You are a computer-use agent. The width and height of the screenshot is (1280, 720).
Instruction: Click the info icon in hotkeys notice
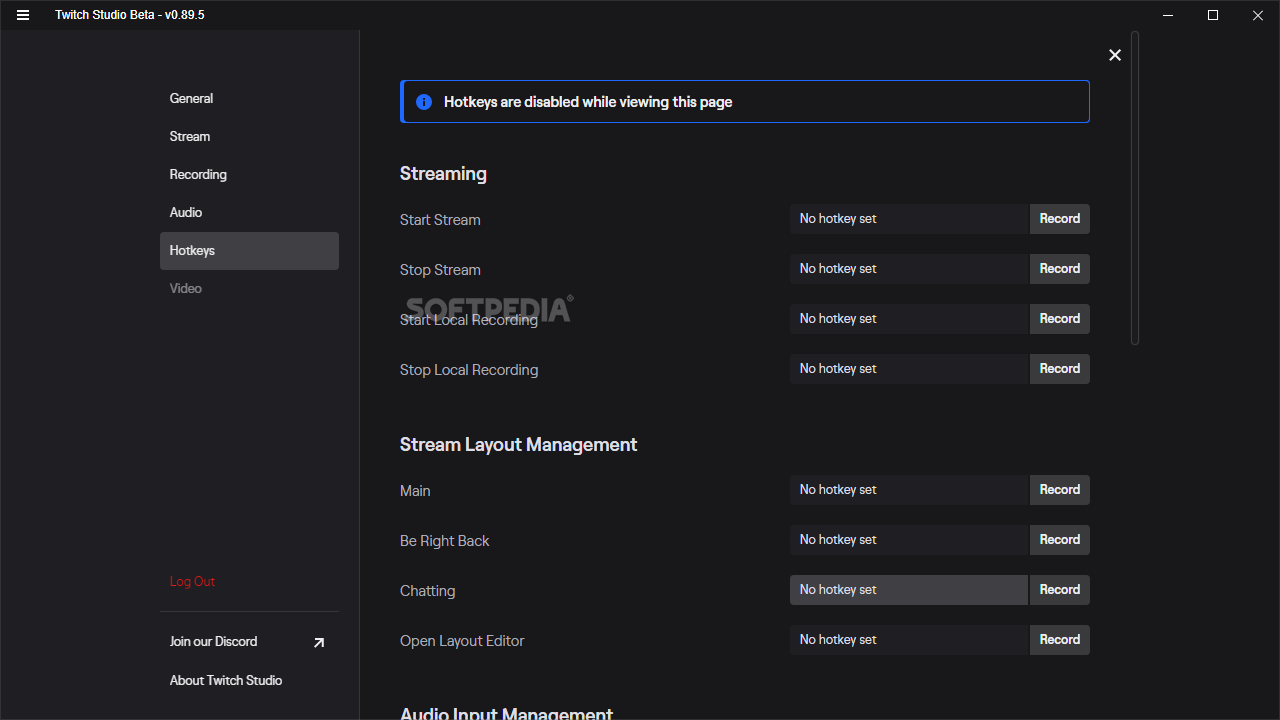click(x=424, y=102)
